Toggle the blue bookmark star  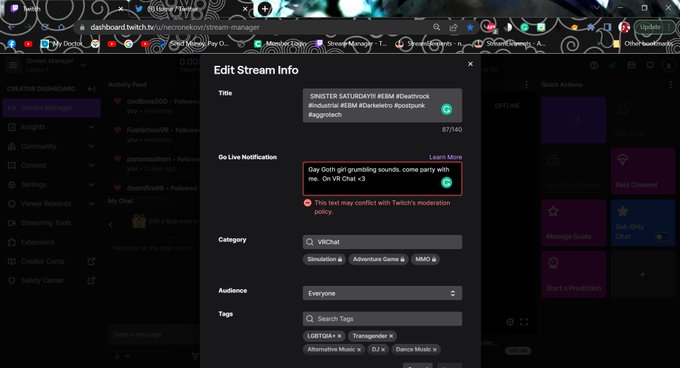(470, 27)
